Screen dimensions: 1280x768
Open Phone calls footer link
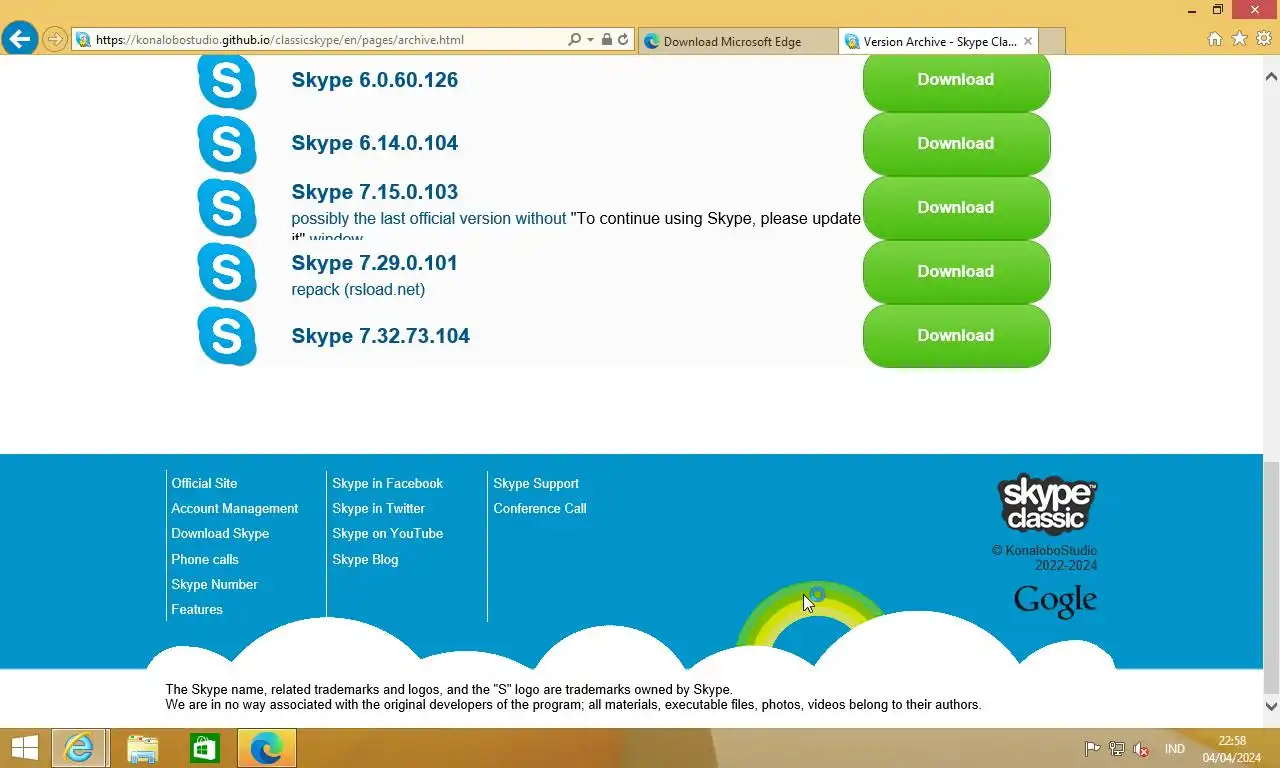pyautogui.click(x=205, y=559)
